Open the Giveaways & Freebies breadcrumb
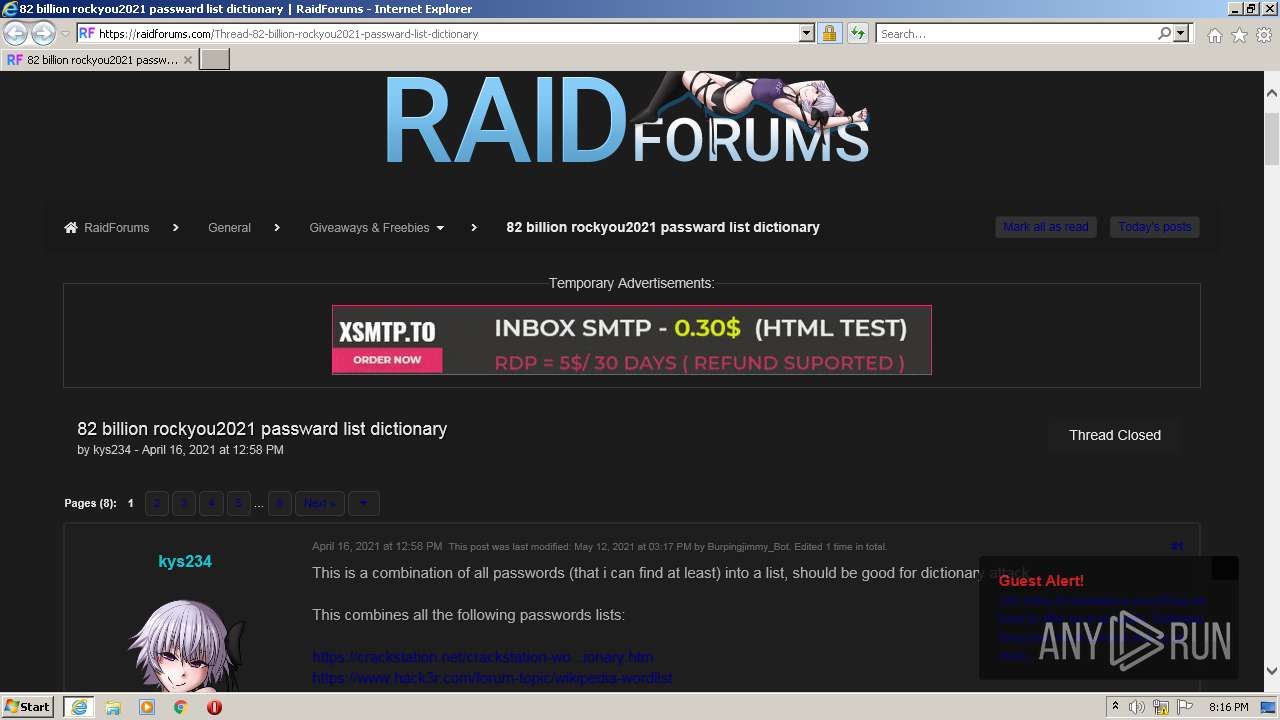Viewport: 1280px width, 720px height. pos(369,228)
